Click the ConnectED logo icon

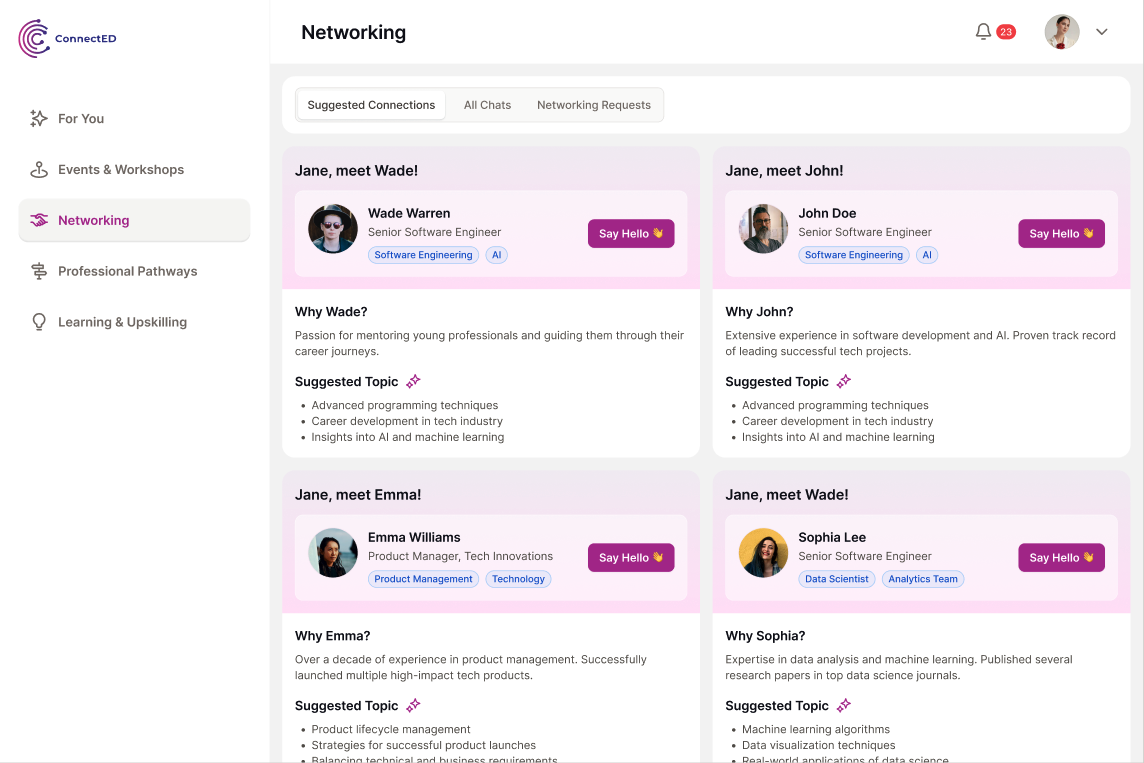(34, 38)
